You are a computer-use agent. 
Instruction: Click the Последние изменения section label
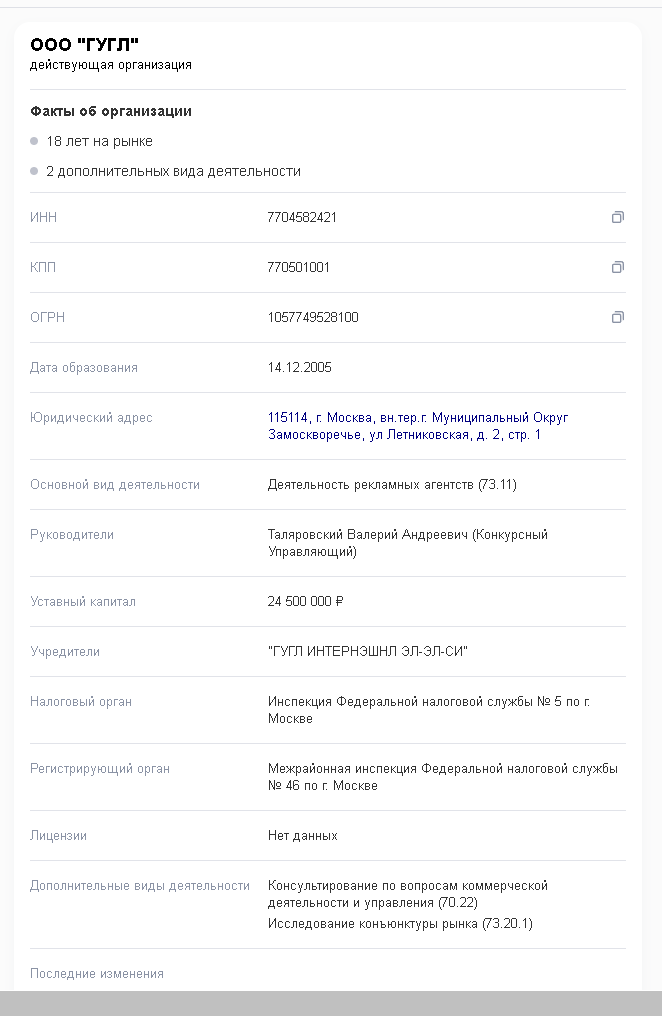tap(97, 973)
